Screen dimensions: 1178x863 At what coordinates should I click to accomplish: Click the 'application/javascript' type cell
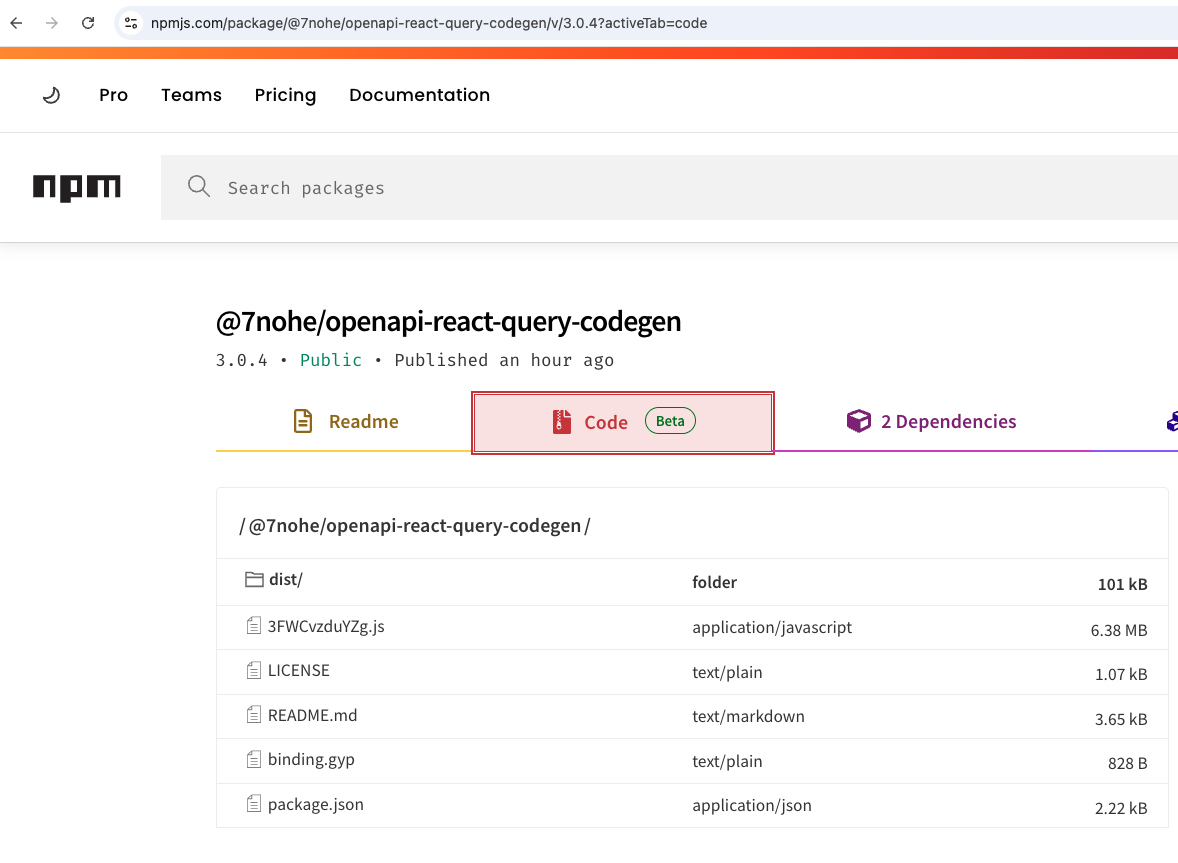772,628
